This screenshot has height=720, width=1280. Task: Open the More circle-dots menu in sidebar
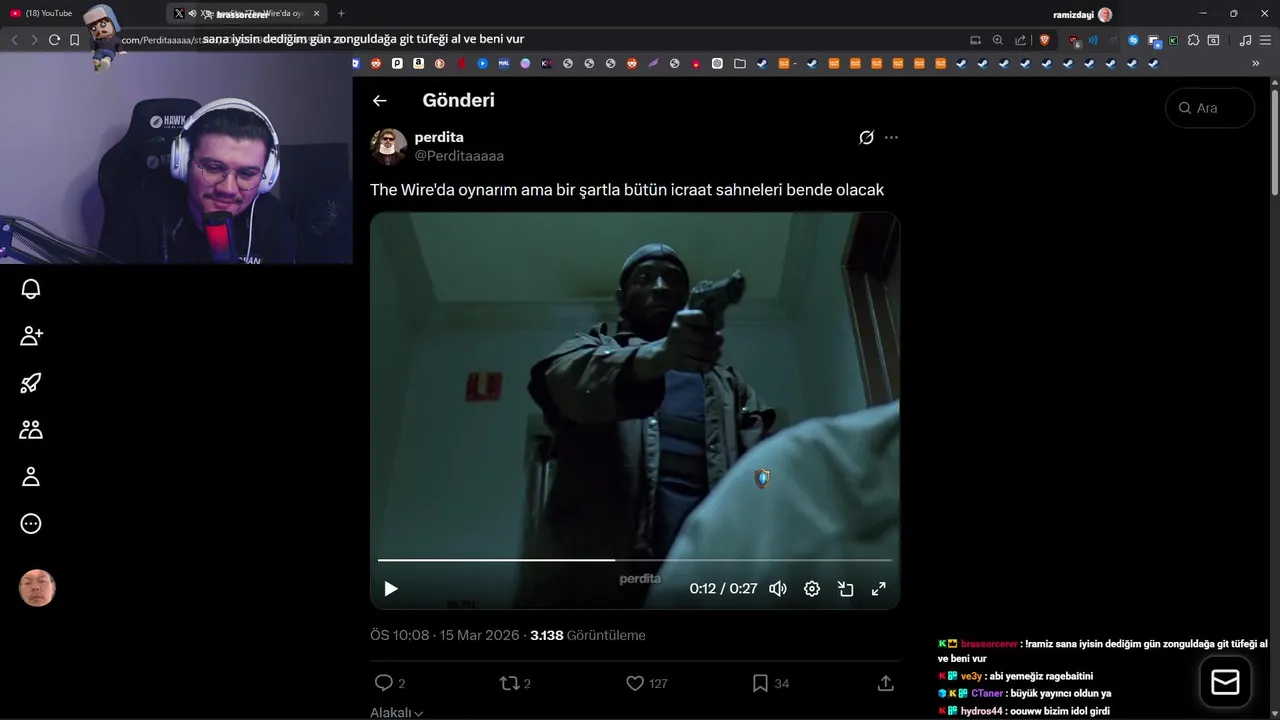31,524
